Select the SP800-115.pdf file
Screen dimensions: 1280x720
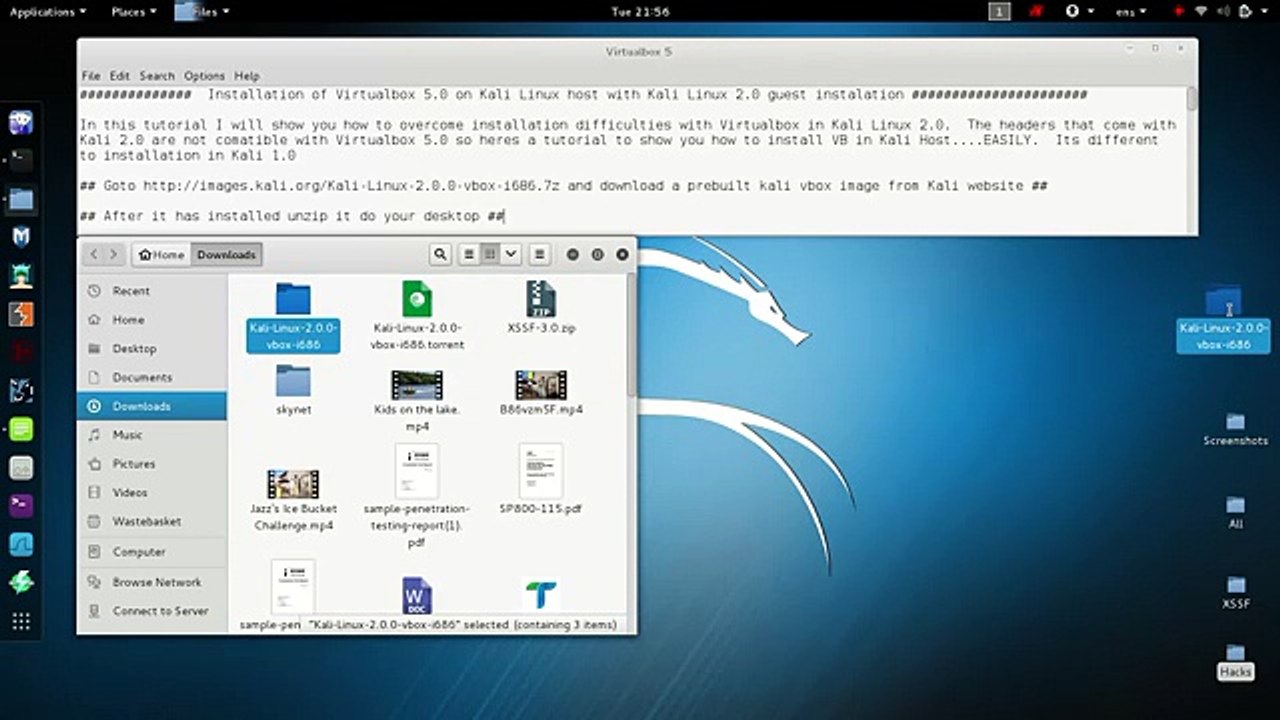tap(541, 479)
